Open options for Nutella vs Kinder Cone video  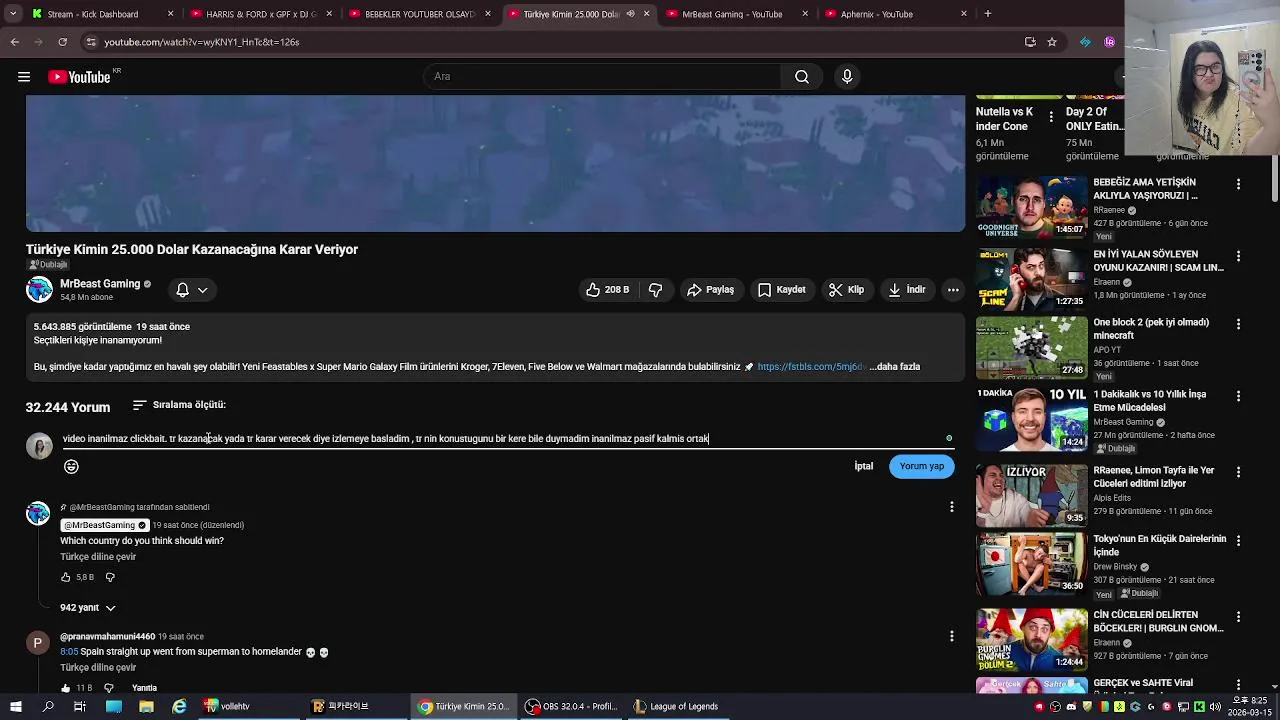click(1050, 117)
